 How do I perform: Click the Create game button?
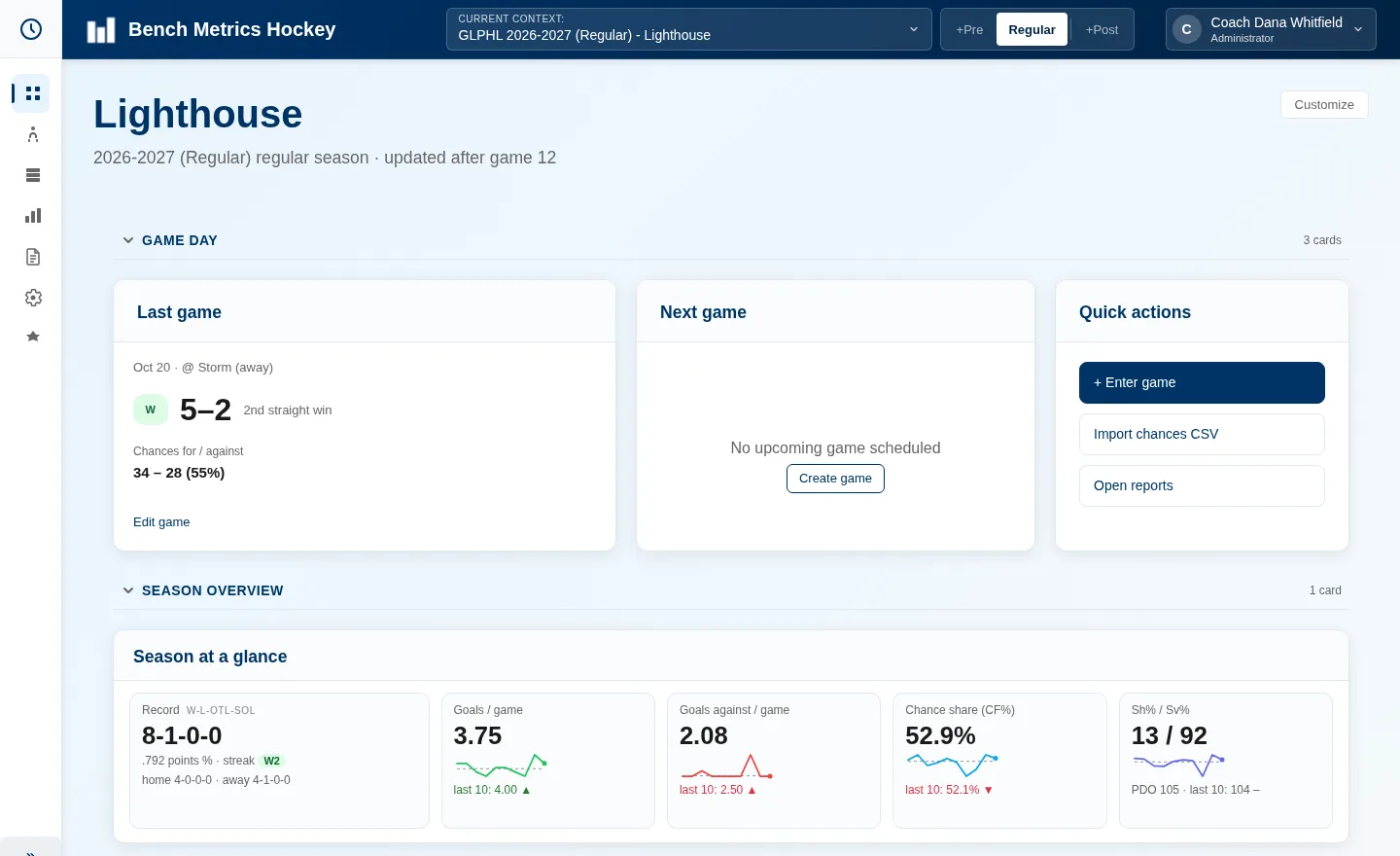point(835,479)
